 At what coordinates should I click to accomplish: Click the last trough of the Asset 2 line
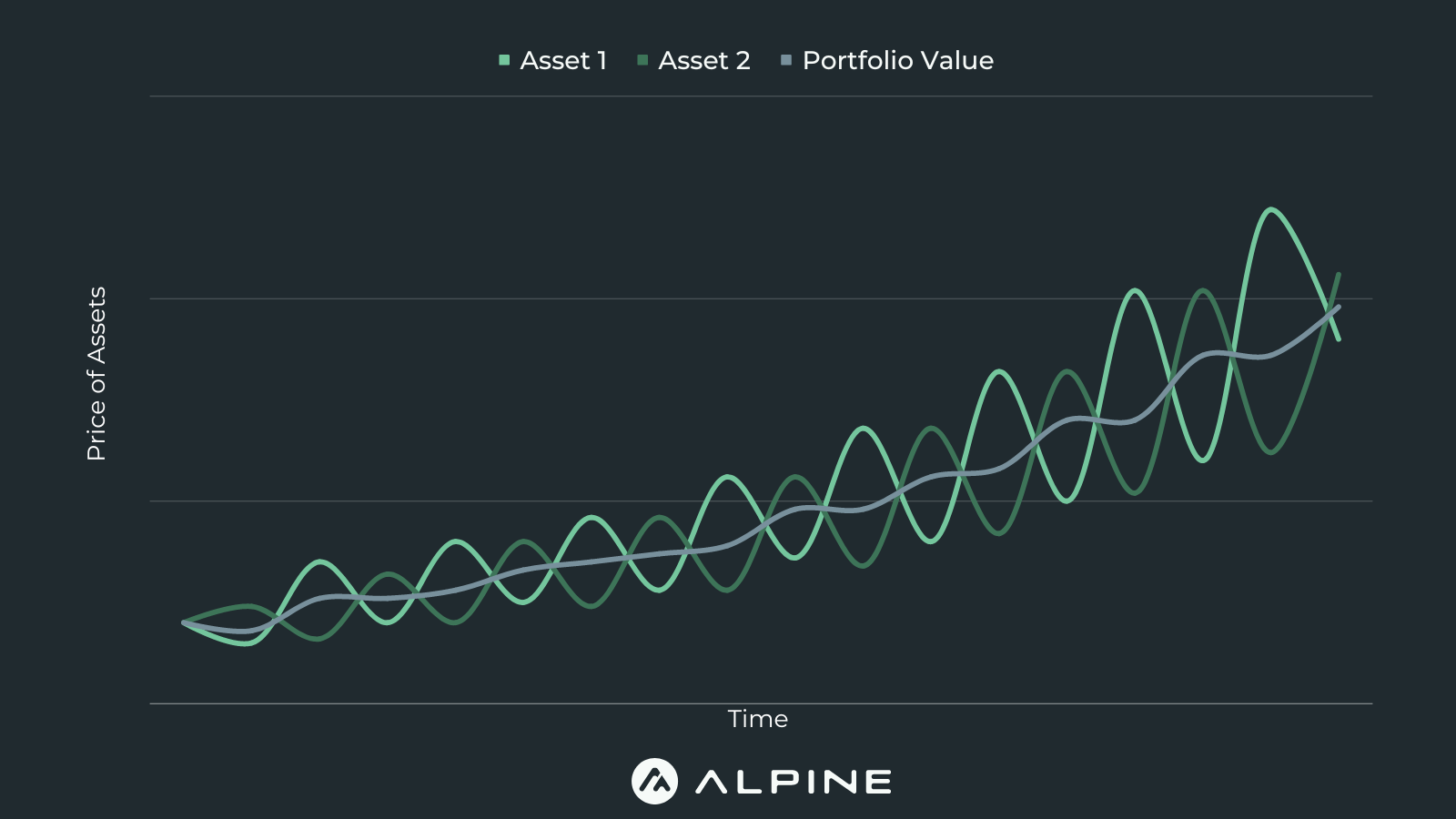point(1271,451)
